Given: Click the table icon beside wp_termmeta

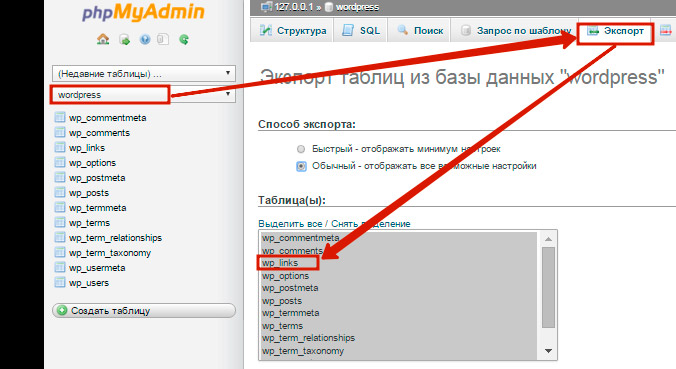Looking at the screenshot, I should [x=59, y=207].
